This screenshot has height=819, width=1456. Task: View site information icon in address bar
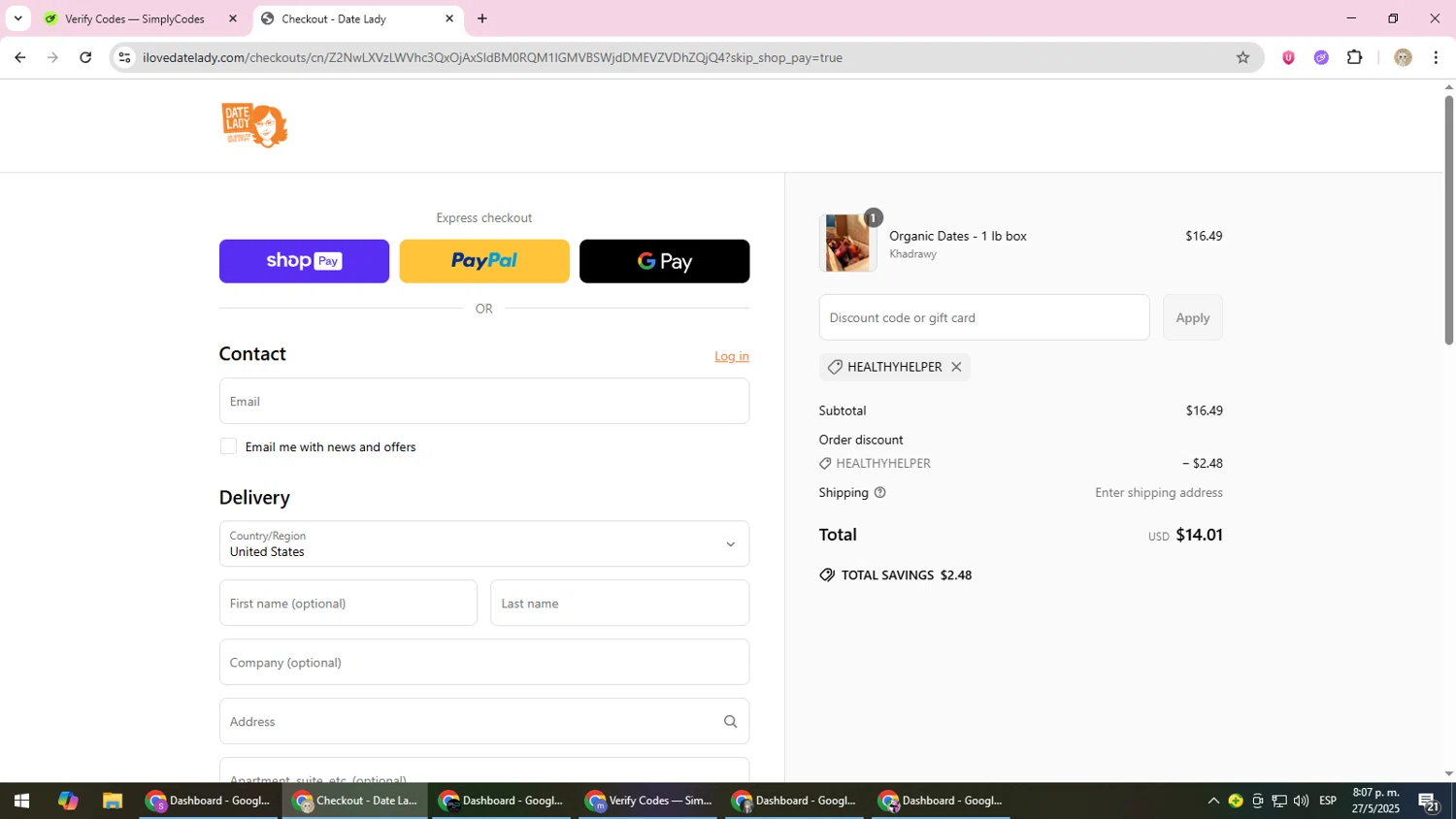[x=124, y=57]
